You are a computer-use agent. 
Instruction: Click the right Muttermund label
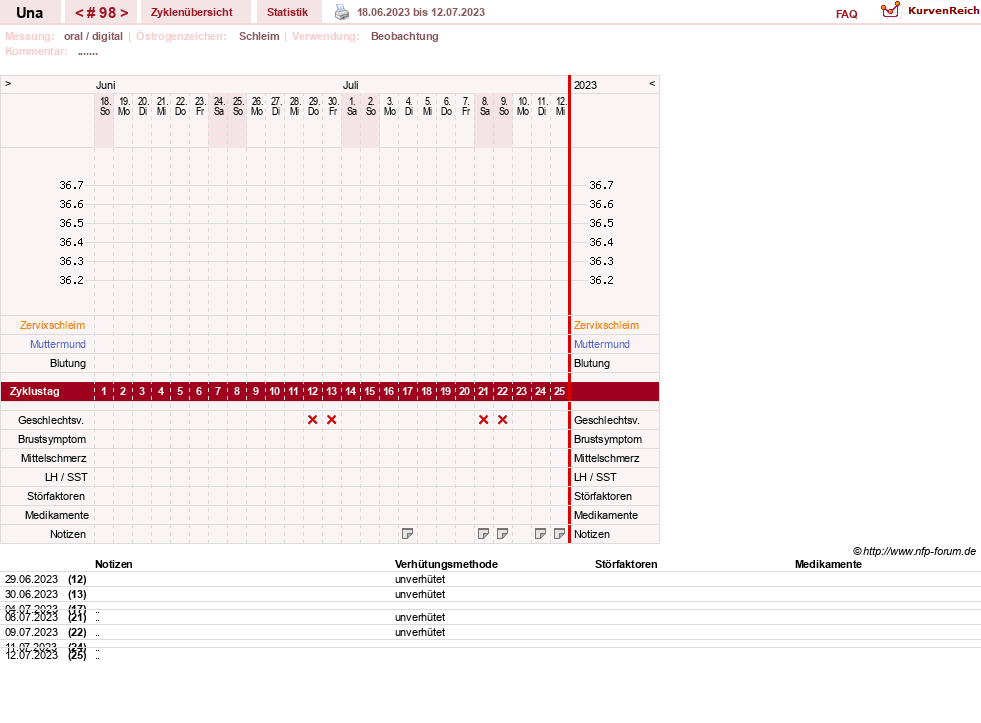(602, 344)
